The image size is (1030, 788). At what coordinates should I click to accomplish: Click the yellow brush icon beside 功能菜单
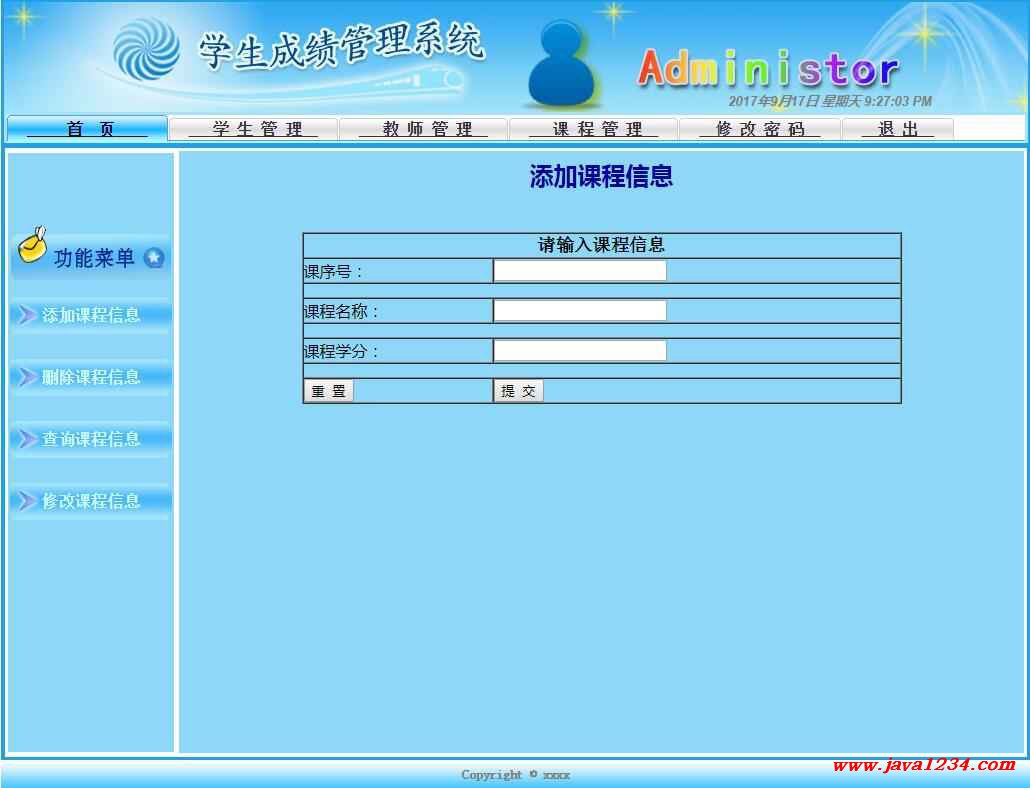[x=33, y=245]
